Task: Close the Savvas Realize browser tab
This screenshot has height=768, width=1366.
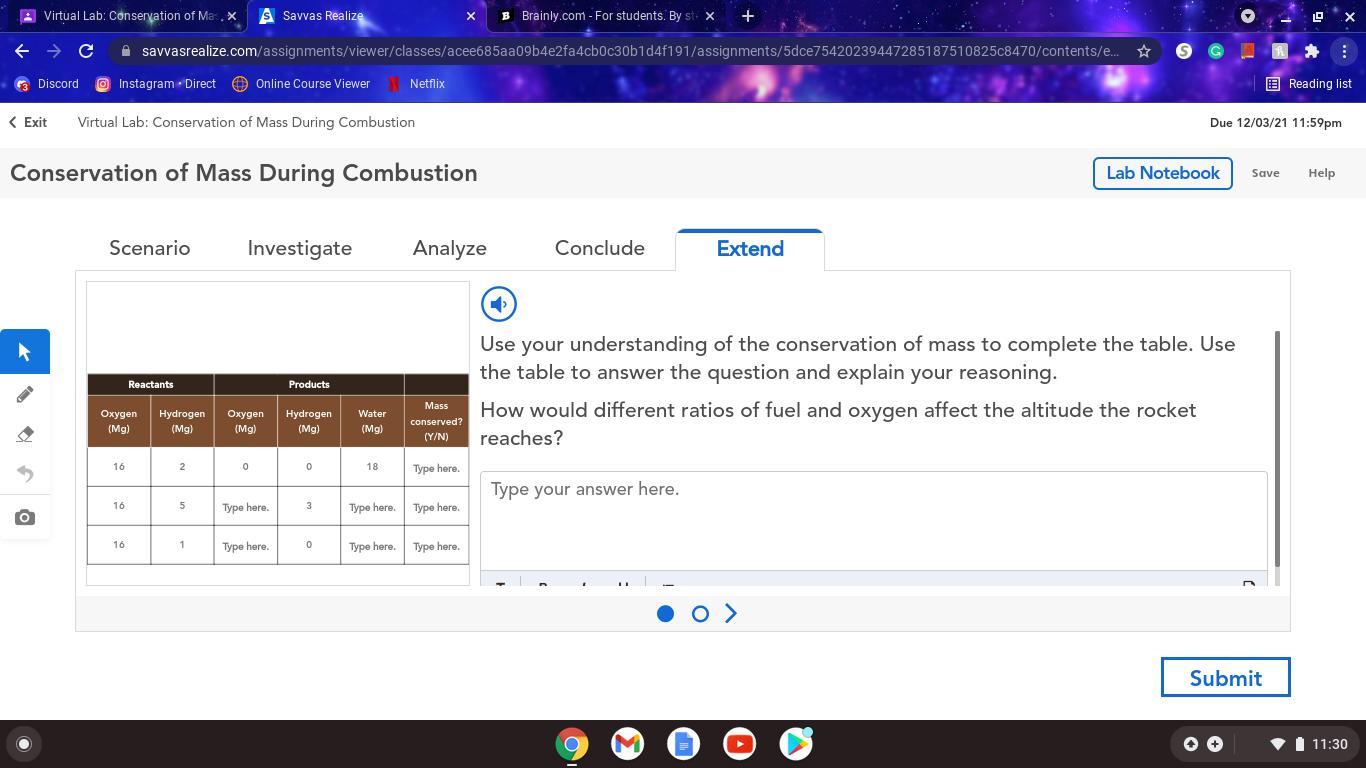Action: pos(471,16)
